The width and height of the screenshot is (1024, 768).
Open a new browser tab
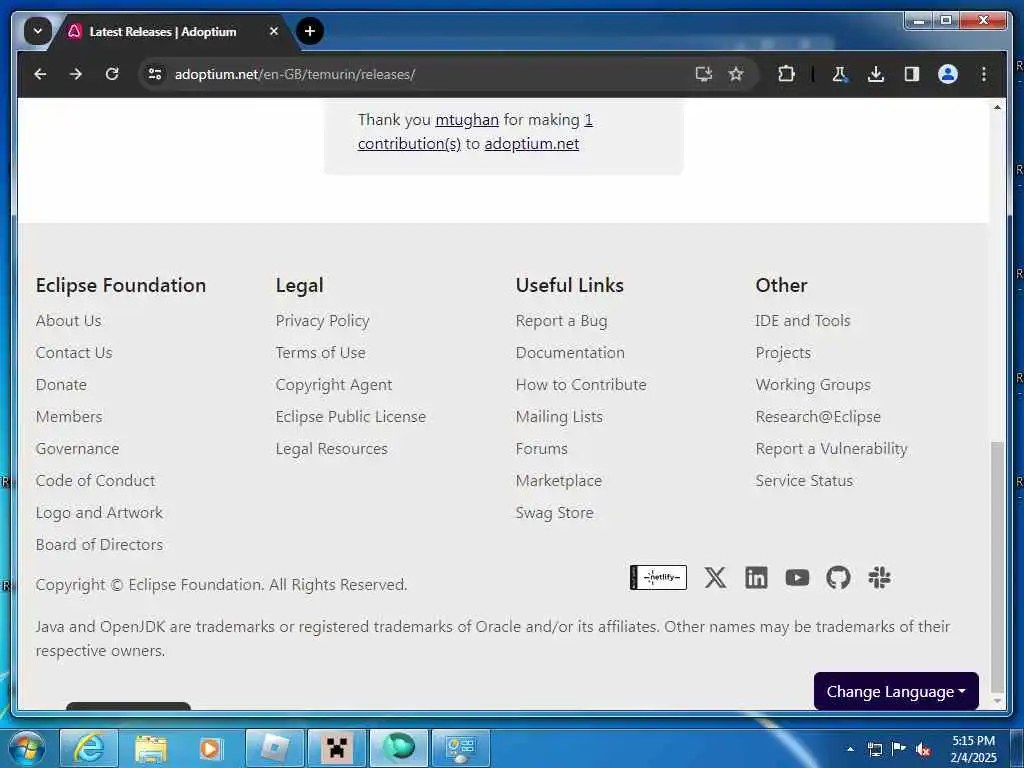(310, 31)
